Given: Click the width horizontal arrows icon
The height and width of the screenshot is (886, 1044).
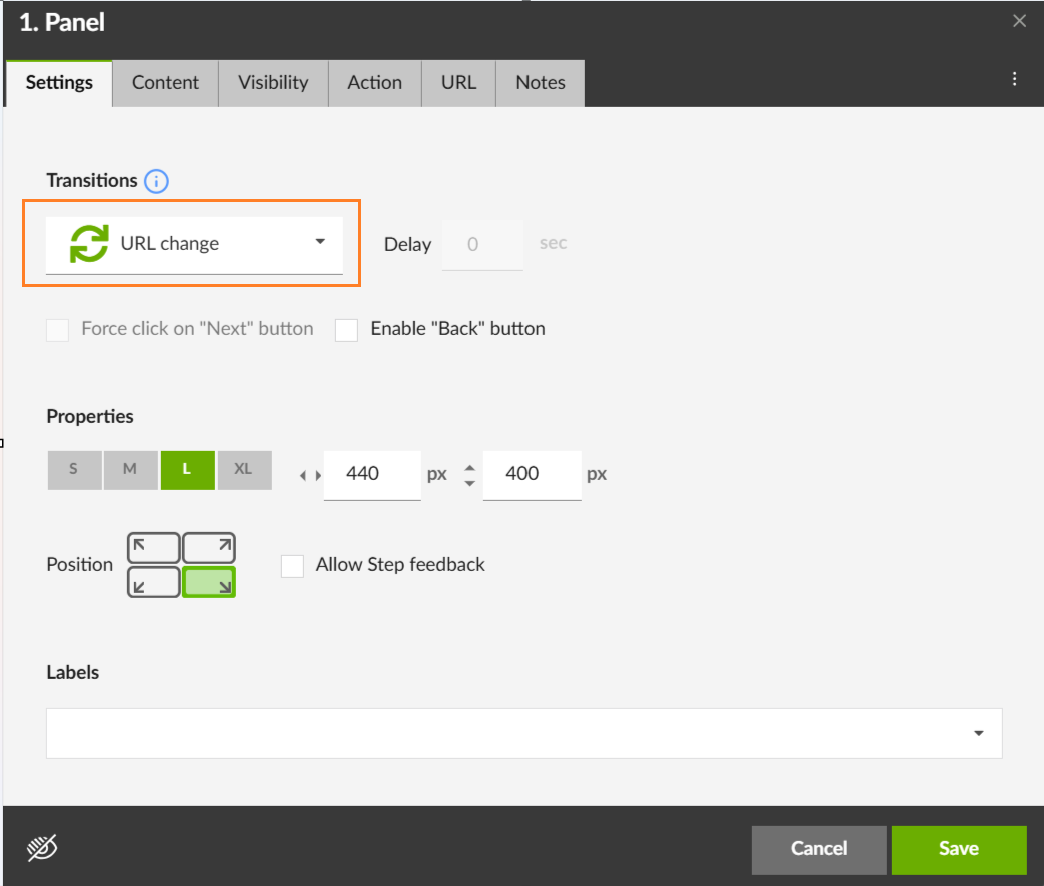Looking at the screenshot, I should click(310, 475).
